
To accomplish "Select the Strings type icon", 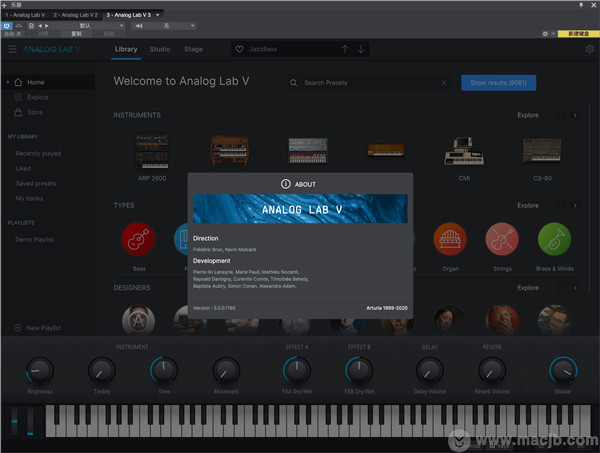I will 502,240.
